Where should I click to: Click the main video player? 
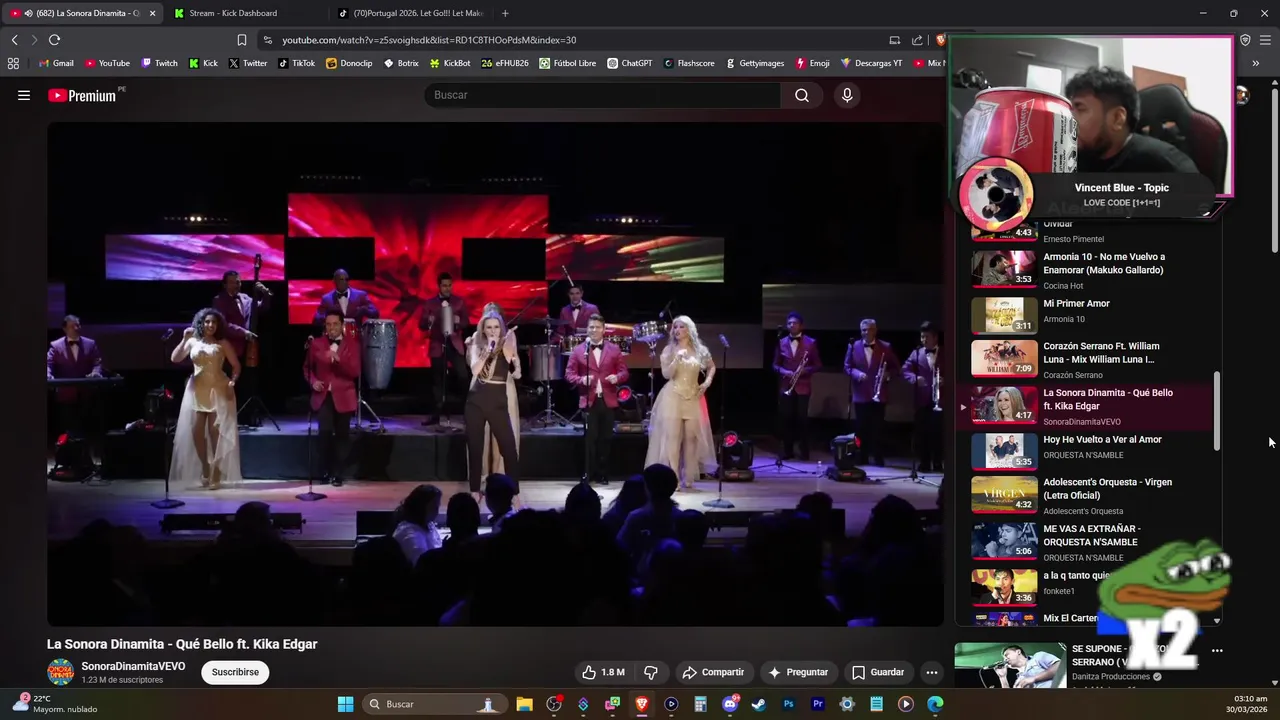tap(495, 374)
